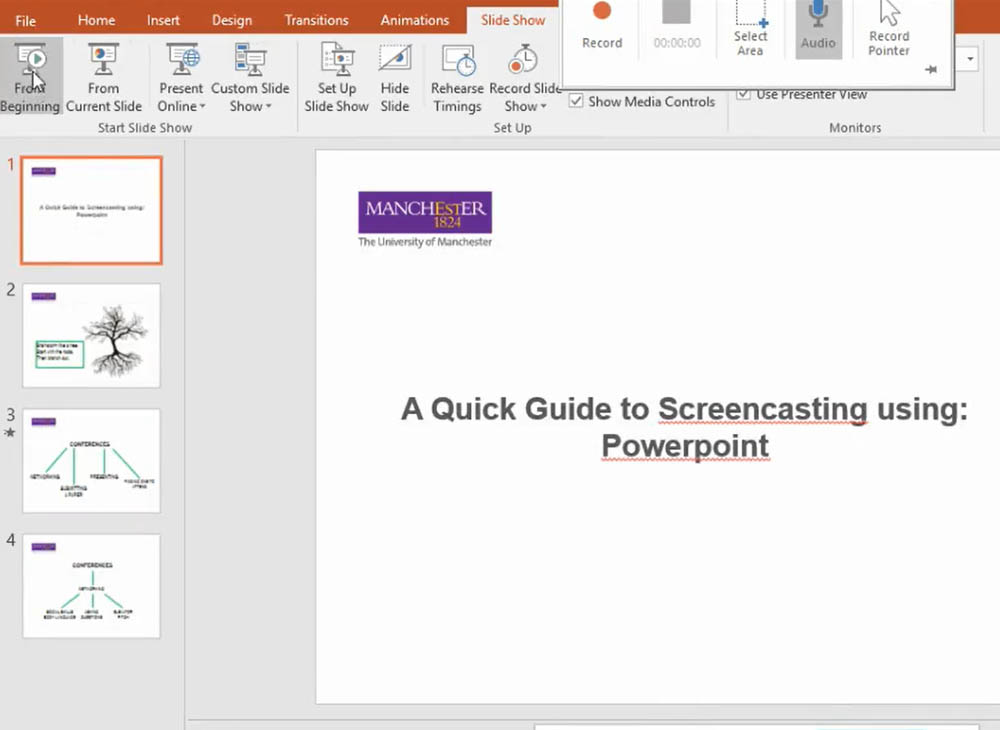The image size is (1000, 730).
Task: Click the animation star beside slide 3
Action: pyautogui.click(x=10, y=433)
